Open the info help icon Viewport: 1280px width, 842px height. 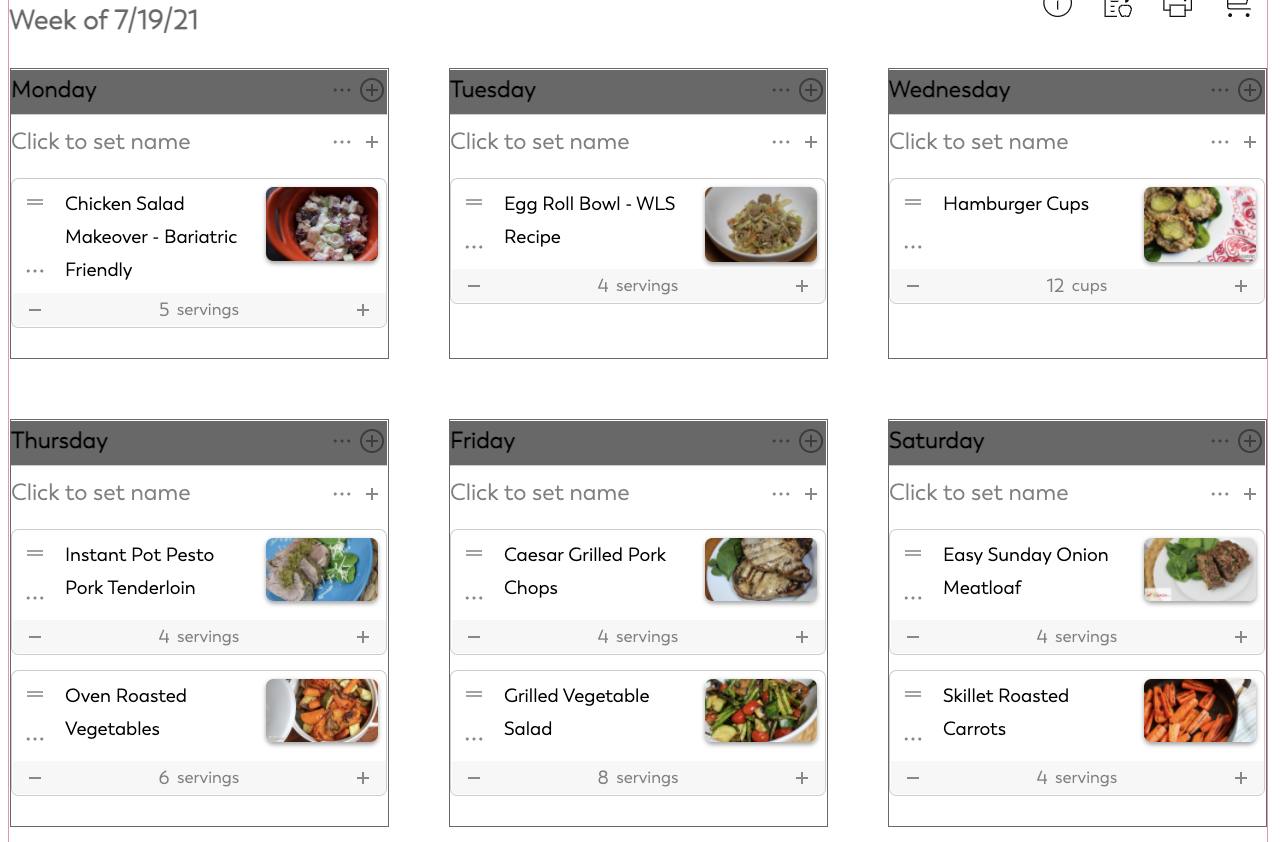pyautogui.click(x=1057, y=8)
